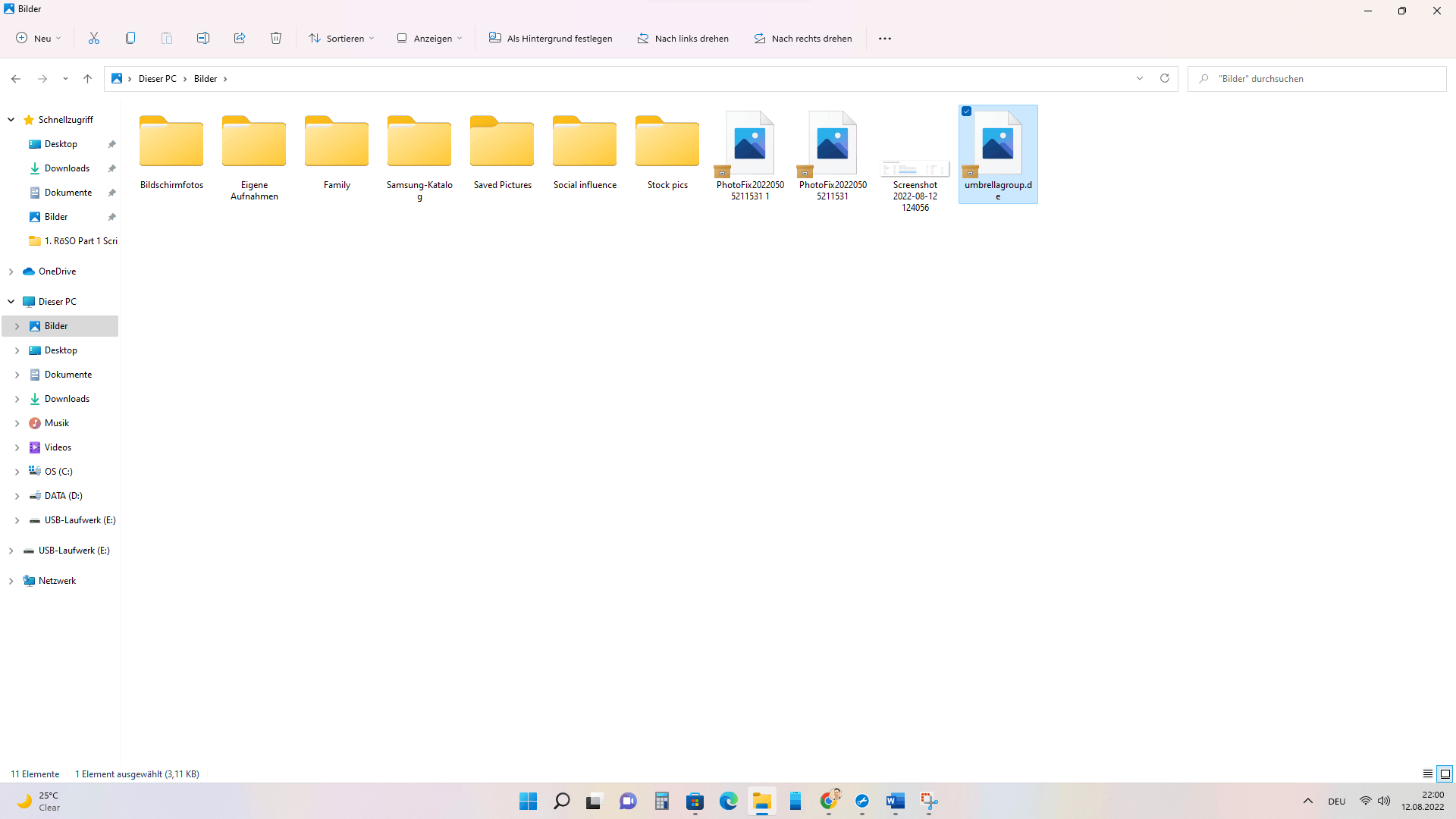
Task: Collapse the Dieser PC tree node
Action: pos(11,302)
